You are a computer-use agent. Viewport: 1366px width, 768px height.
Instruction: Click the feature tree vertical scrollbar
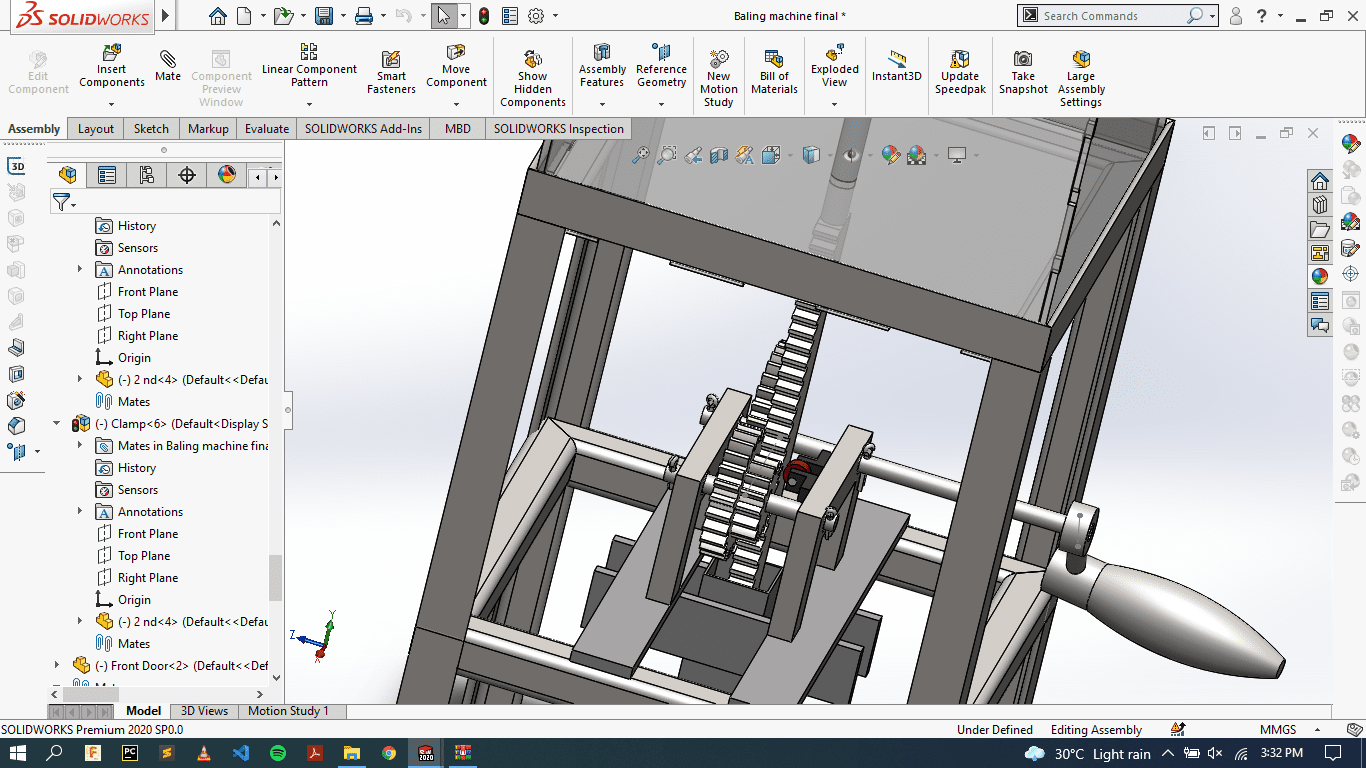tap(276, 577)
